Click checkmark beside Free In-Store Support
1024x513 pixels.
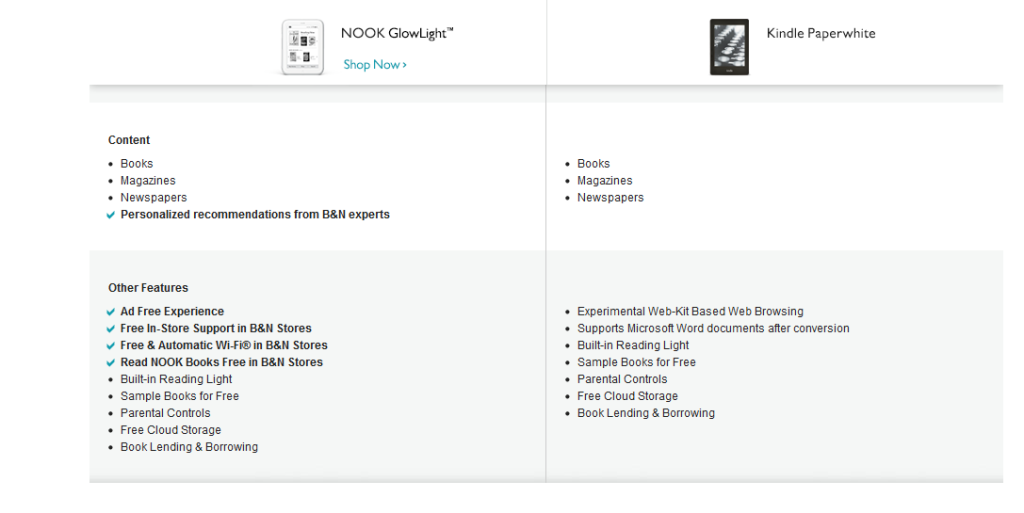click(111, 329)
